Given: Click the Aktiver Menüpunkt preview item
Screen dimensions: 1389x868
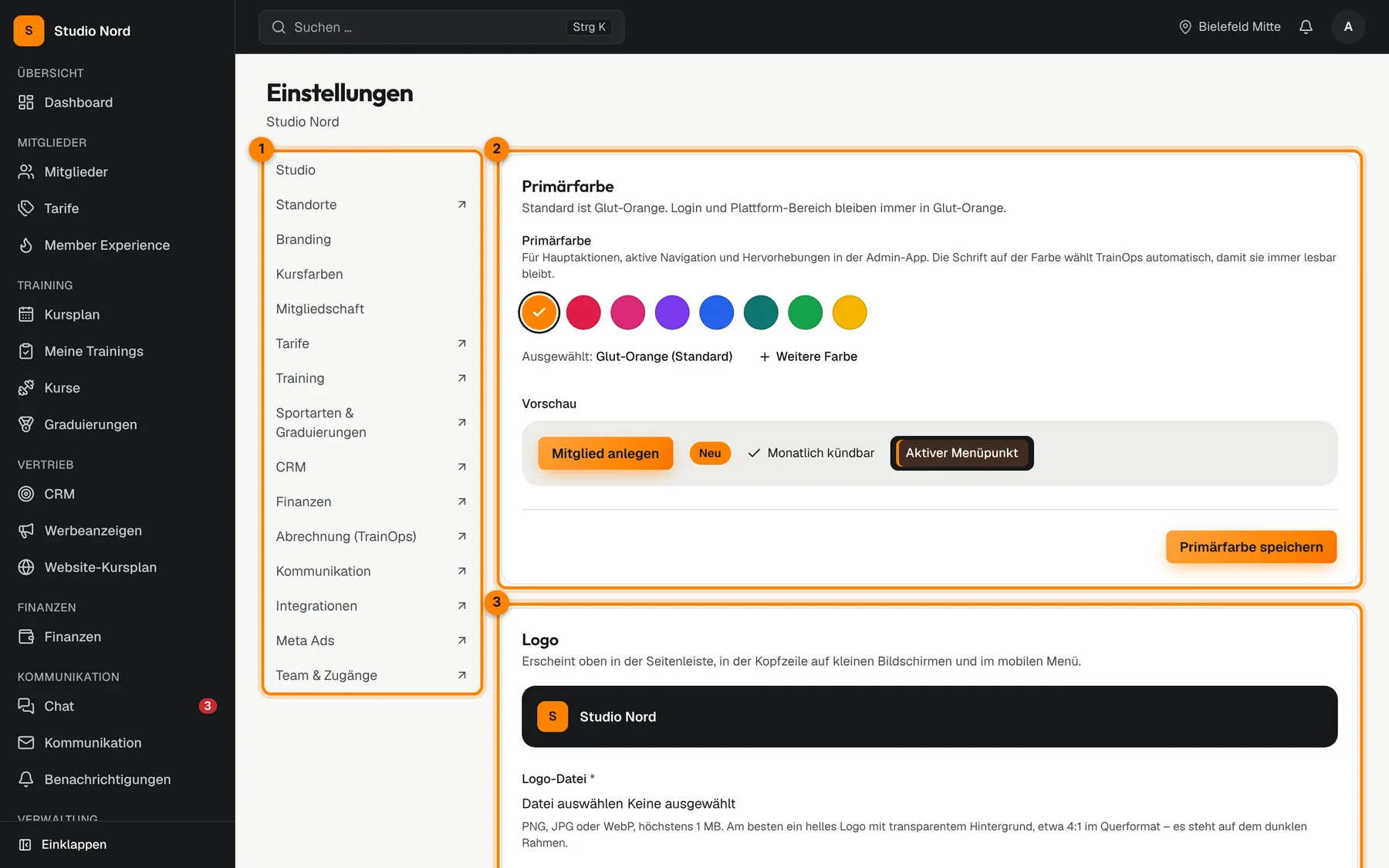Looking at the screenshot, I should coord(961,453).
